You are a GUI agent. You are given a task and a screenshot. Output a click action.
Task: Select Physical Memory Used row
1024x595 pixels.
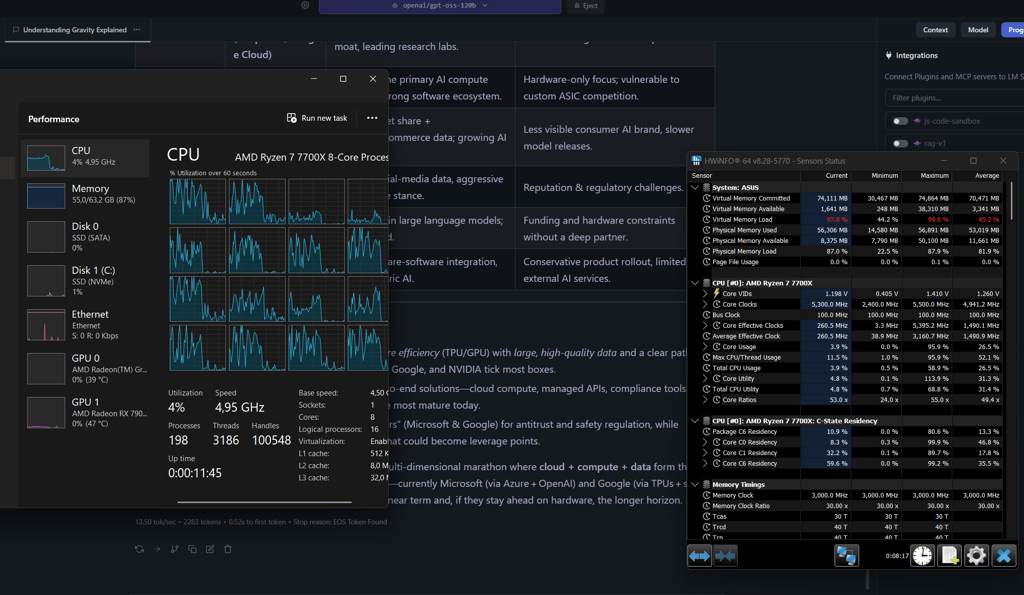[x=846, y=230]
